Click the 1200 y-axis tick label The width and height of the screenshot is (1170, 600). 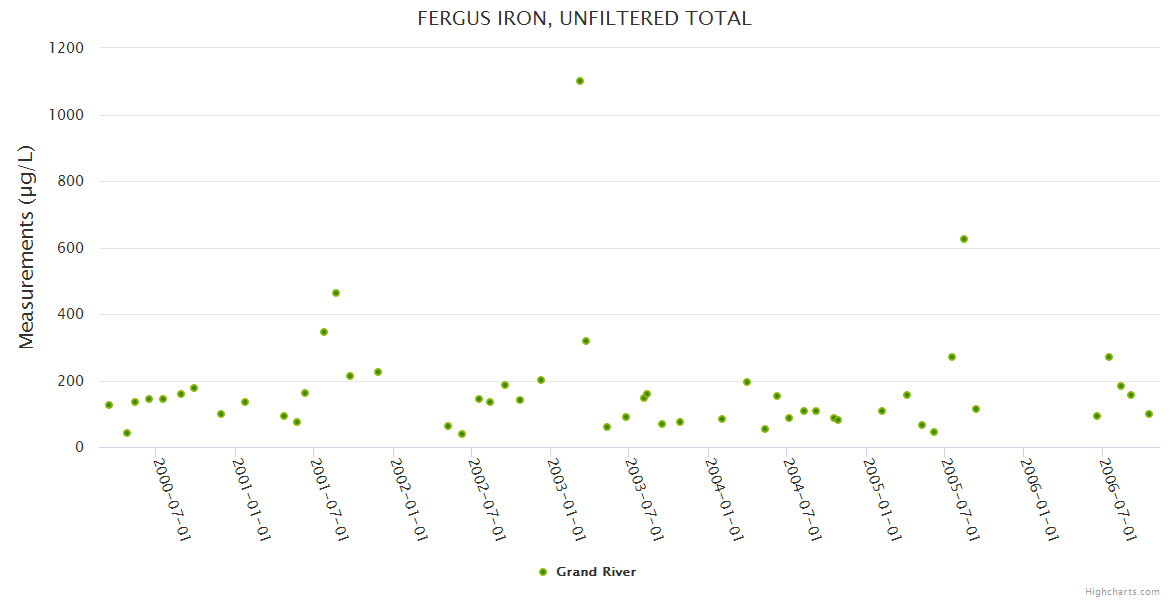coord(66,48)
